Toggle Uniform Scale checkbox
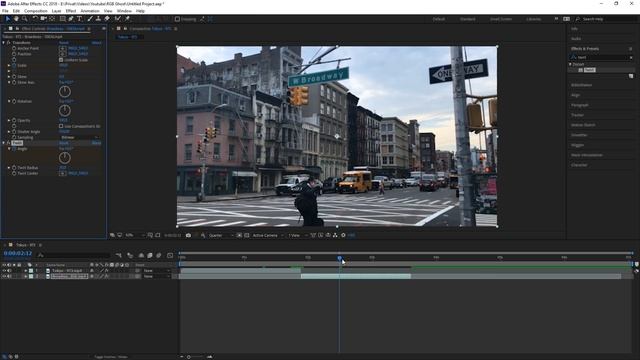640x360 pixels. [x=61, y=60]
